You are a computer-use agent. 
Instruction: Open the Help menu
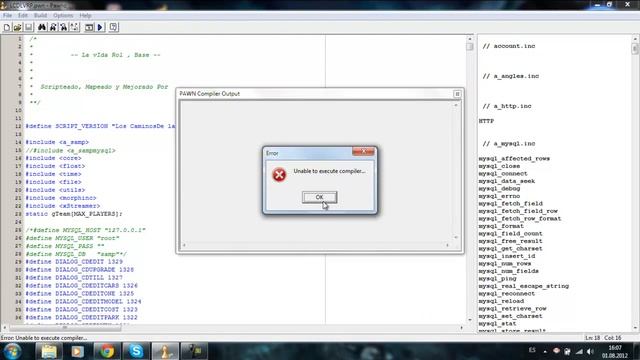click(x=85, y=16)
